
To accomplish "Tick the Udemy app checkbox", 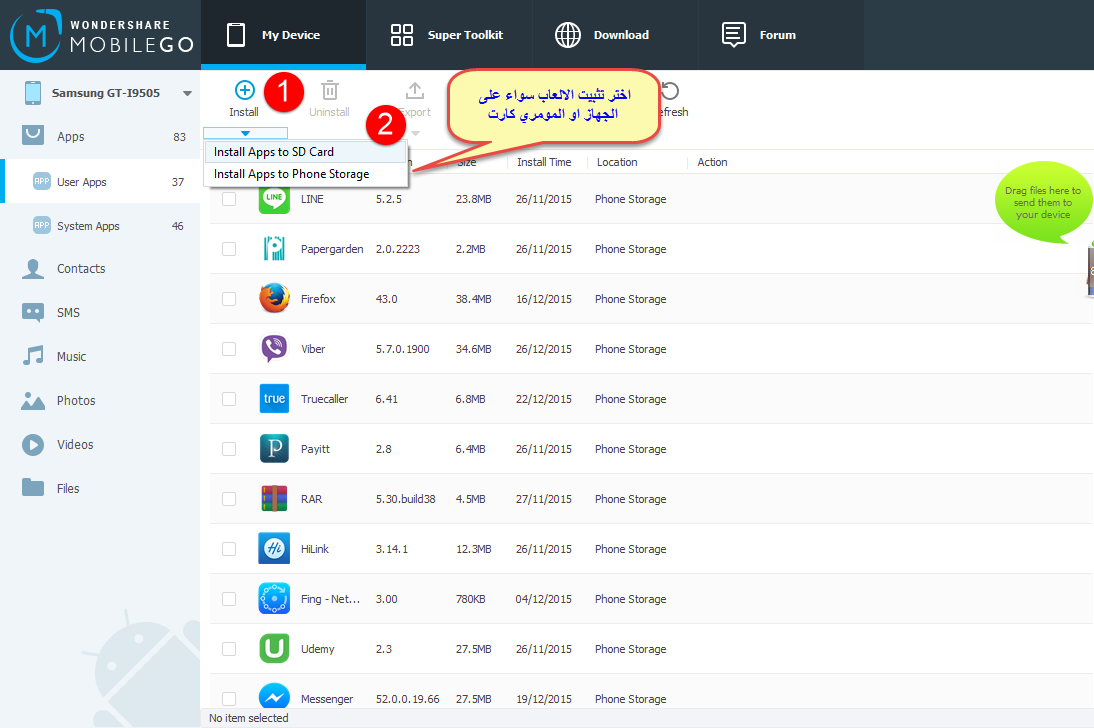I will click(x=229, y=649).
